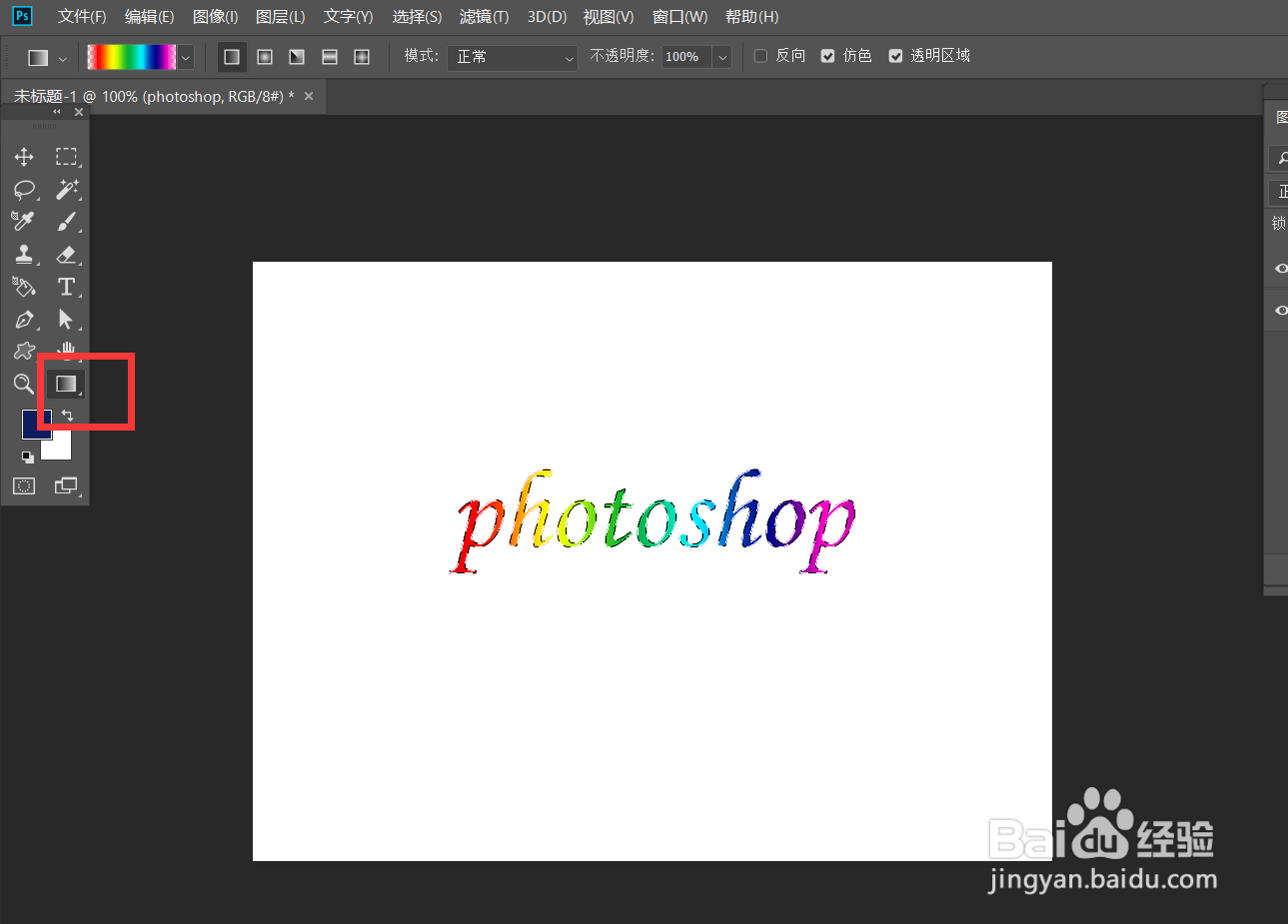Choose Diamond gradient type button
The image size is (1288, 924).
click(362, 57)
